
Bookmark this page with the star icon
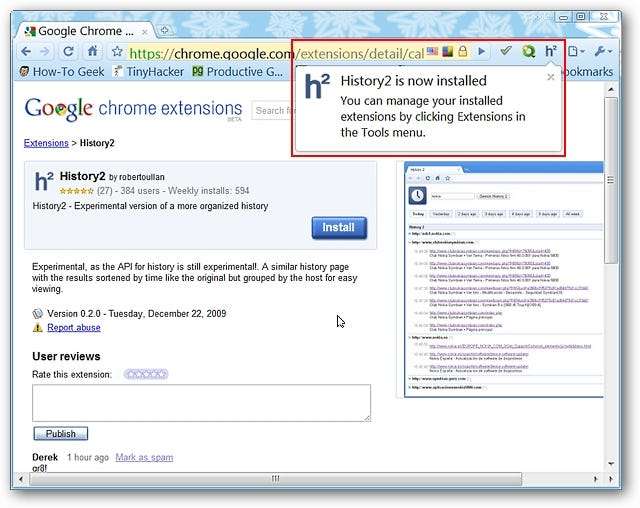(x=117, y=51)
